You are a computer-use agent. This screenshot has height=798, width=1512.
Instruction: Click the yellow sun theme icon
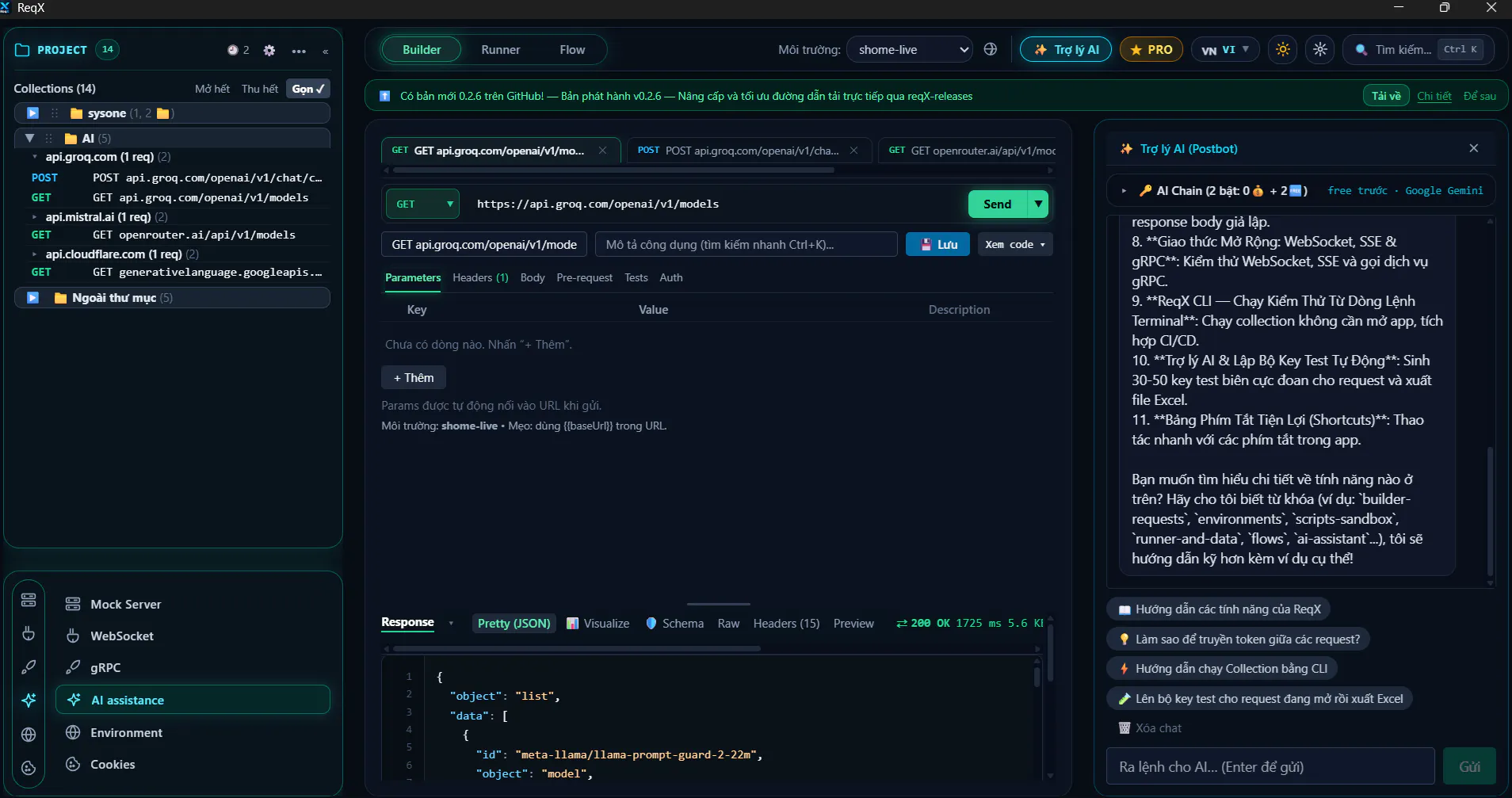1283,49
